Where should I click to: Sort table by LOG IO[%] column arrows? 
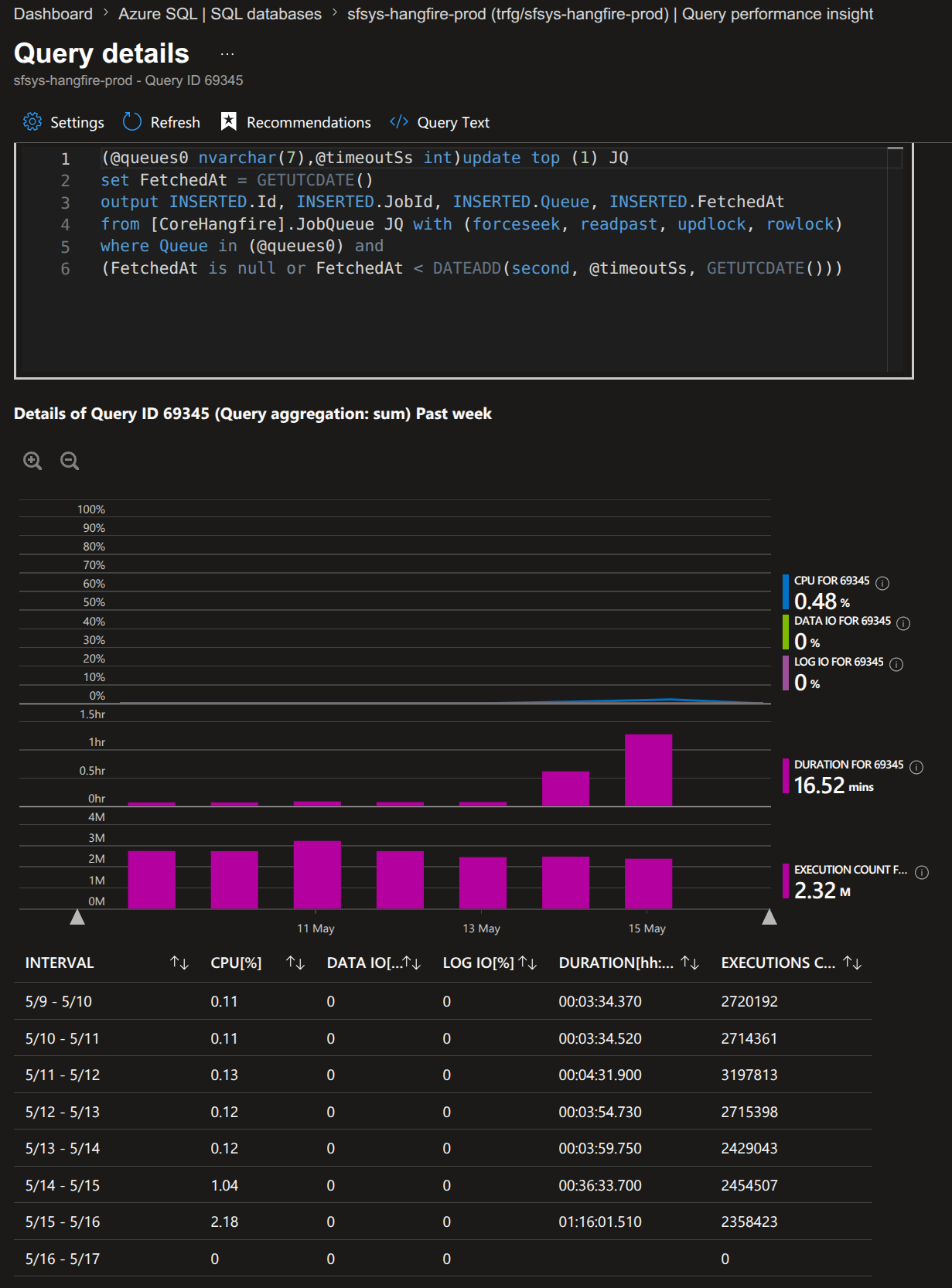(x=527, y=963)
